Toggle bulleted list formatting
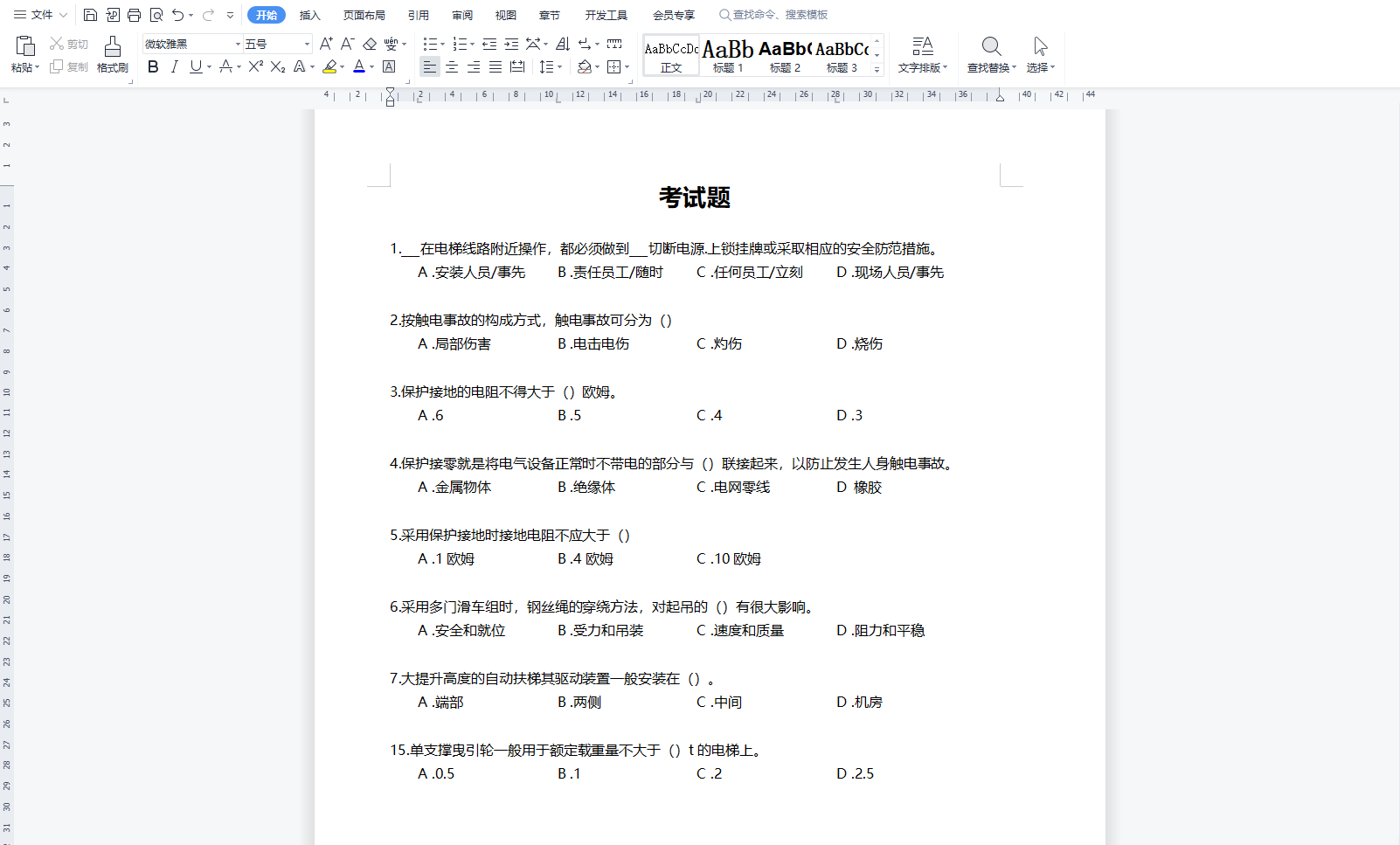This screenshot has height=845, width=1400. point(430,44)
